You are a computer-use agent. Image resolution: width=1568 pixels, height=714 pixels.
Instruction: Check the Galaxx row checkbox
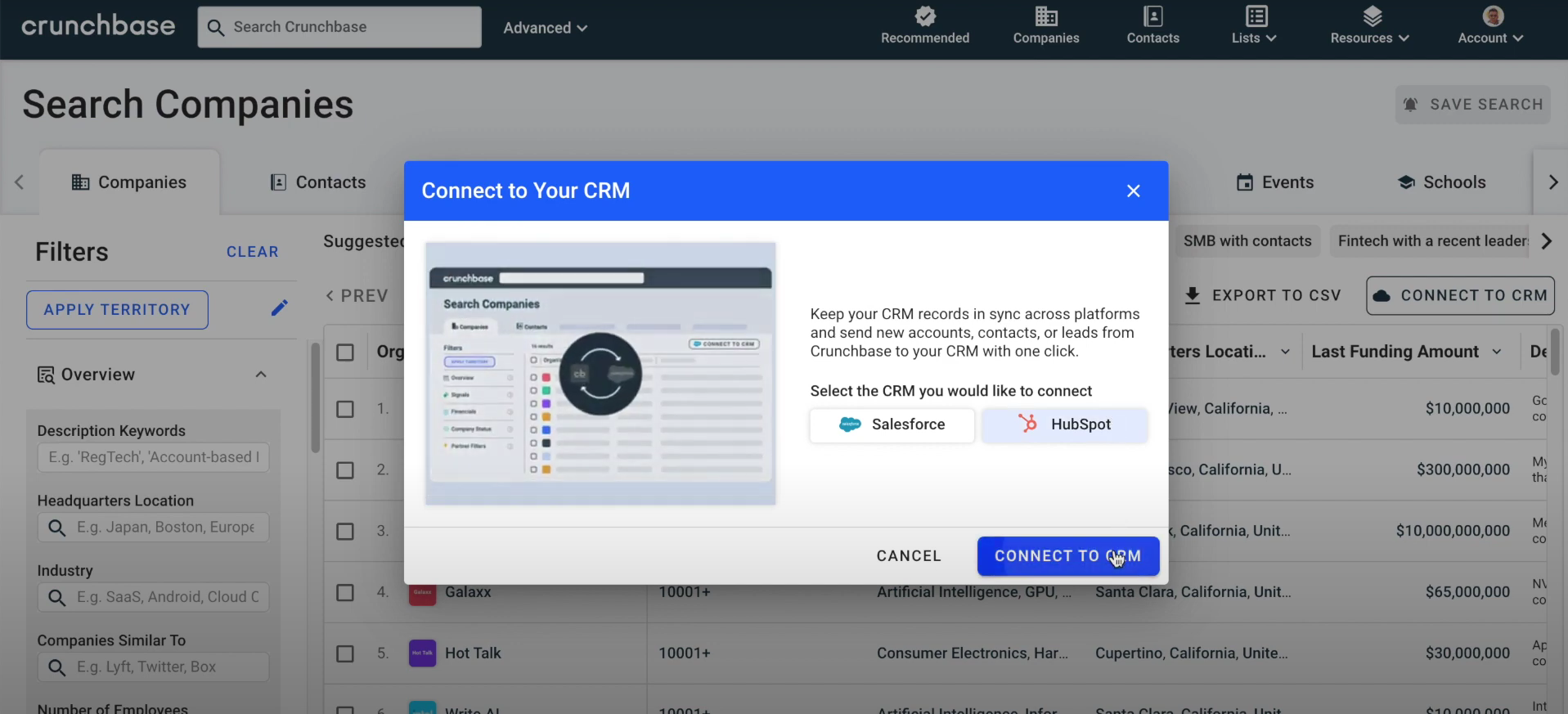point(345,592)
